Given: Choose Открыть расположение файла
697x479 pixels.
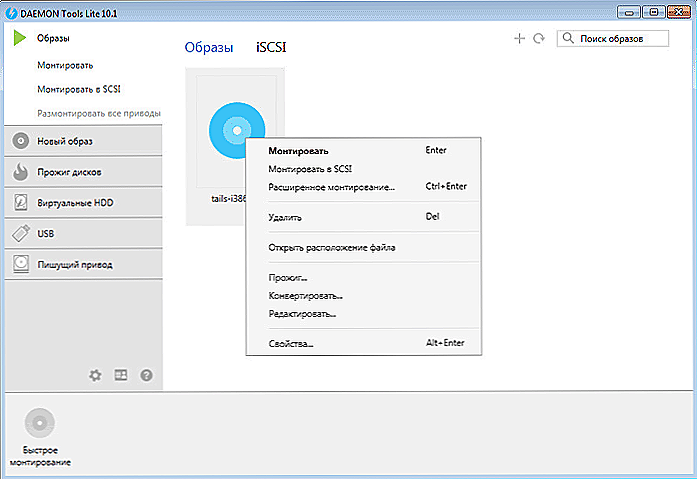Looking at the screenshot, I should click(364, 247).
